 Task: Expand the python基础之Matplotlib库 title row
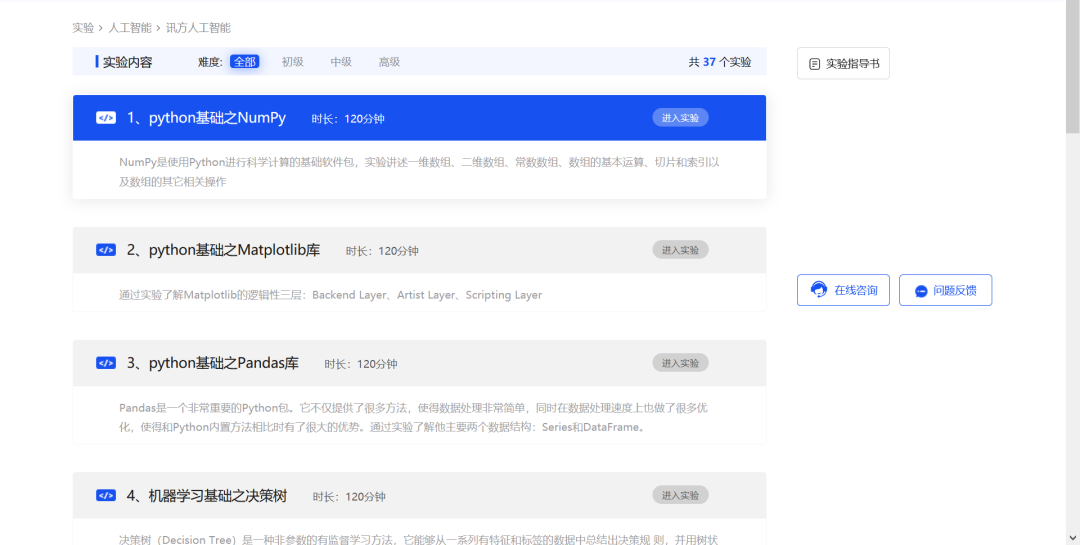click(234, 250)
